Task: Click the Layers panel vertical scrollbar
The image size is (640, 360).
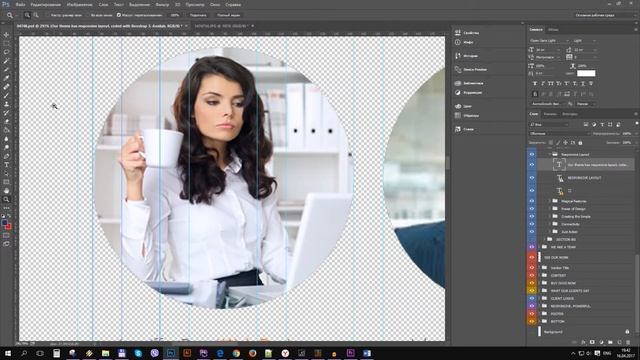Action: pos(637,294)
